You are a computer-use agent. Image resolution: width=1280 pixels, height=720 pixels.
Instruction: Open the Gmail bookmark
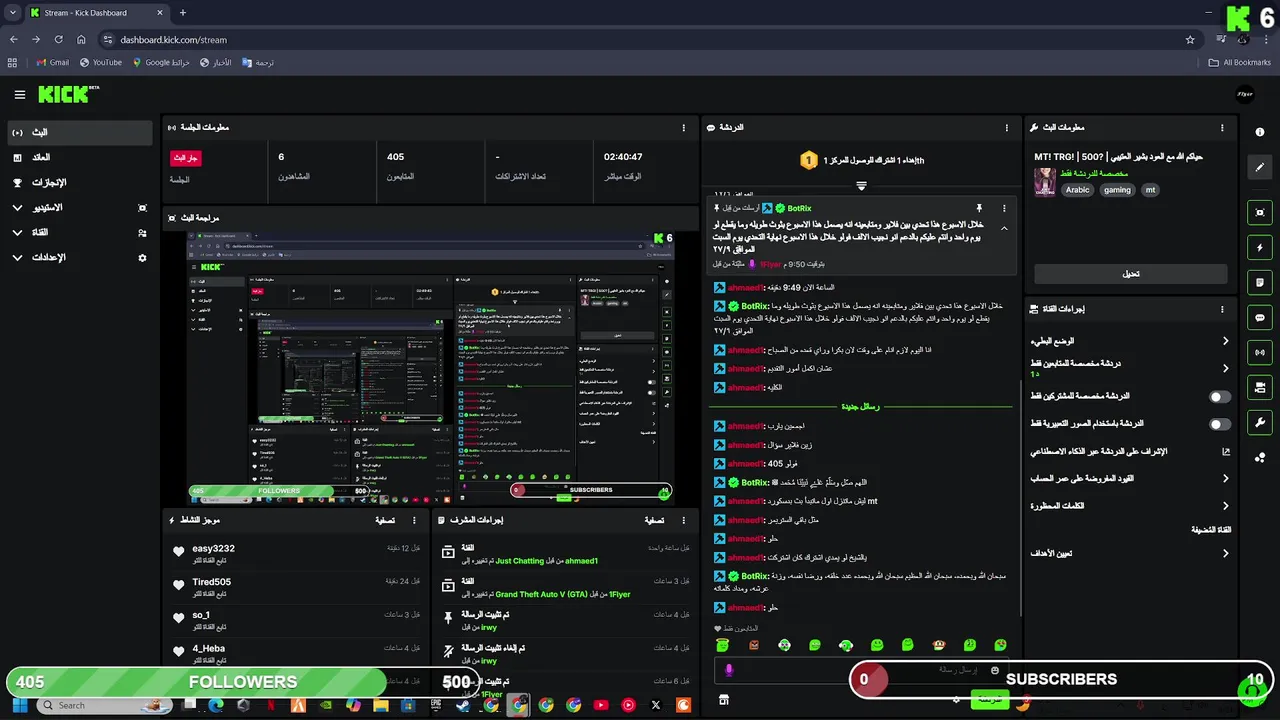52,62
